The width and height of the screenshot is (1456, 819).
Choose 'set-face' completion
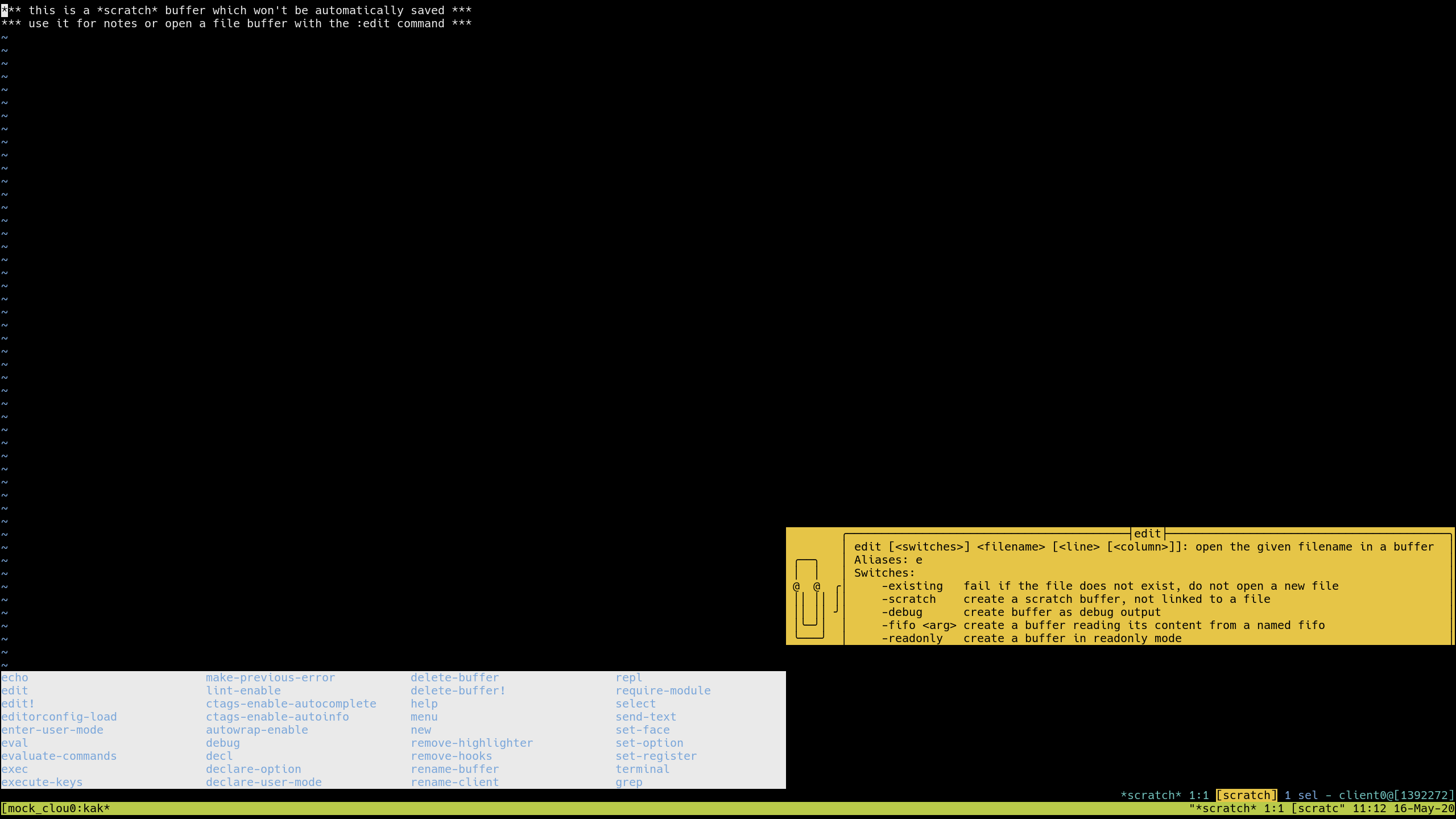pos(643,730)
